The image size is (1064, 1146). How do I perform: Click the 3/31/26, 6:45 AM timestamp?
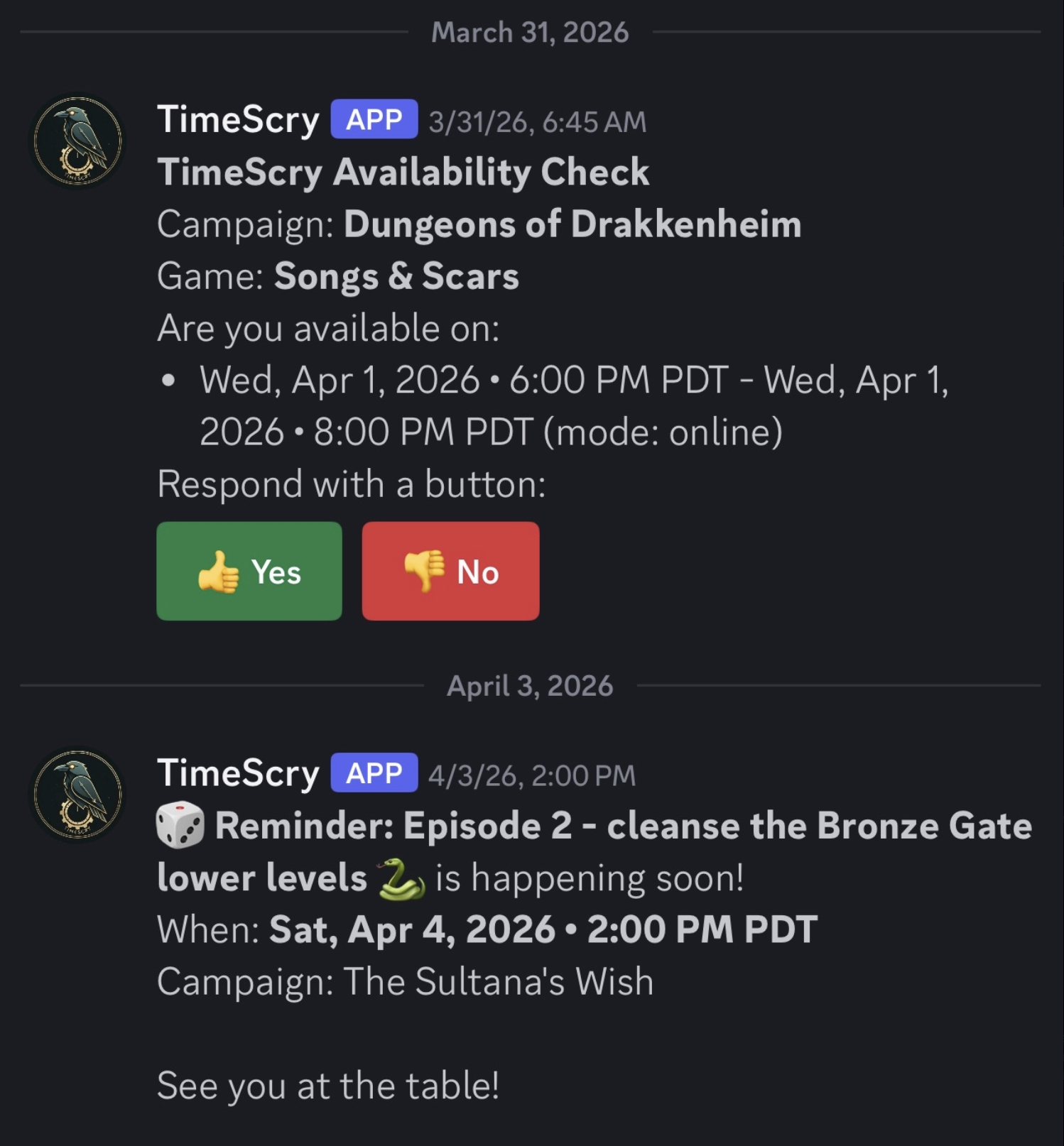pyautogui.click(x=536, y=121)
